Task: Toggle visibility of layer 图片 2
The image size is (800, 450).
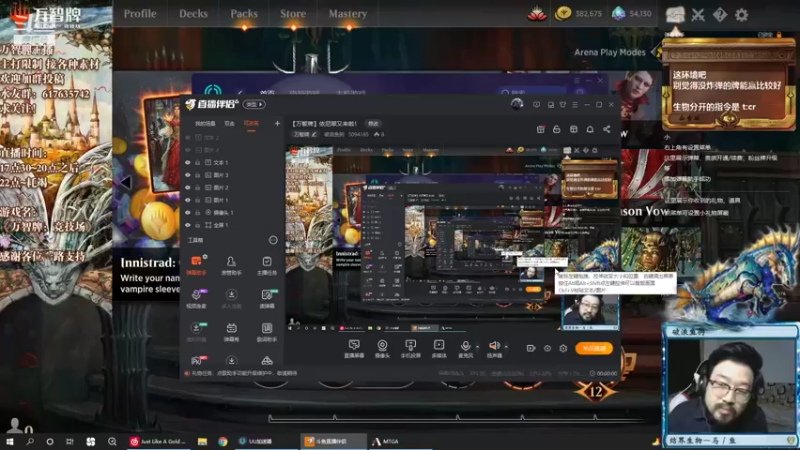Action: (x=188, y=188)
